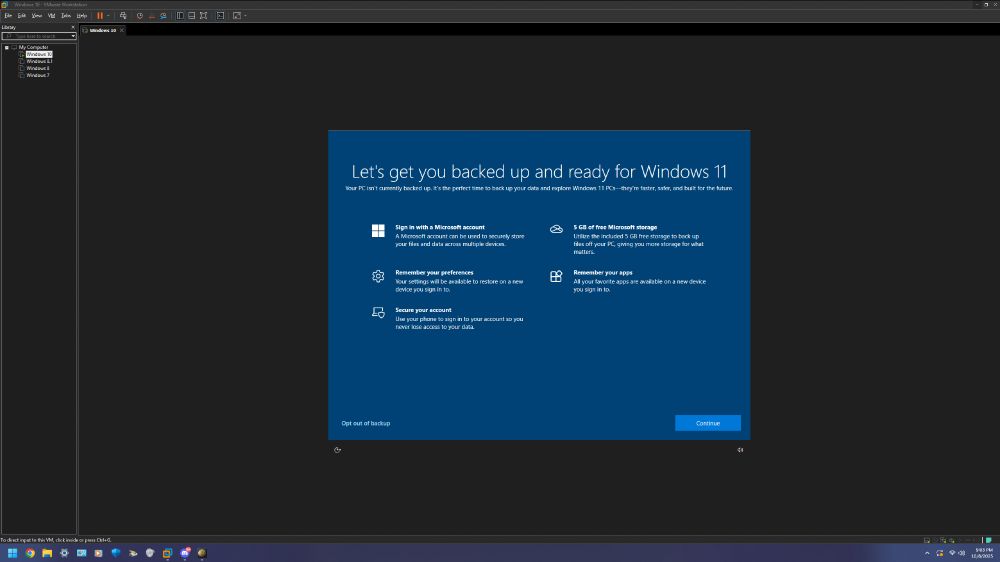Click the ease of access icon below dialog
Viewport: 1000px width, 562px height.
[337, 450]
